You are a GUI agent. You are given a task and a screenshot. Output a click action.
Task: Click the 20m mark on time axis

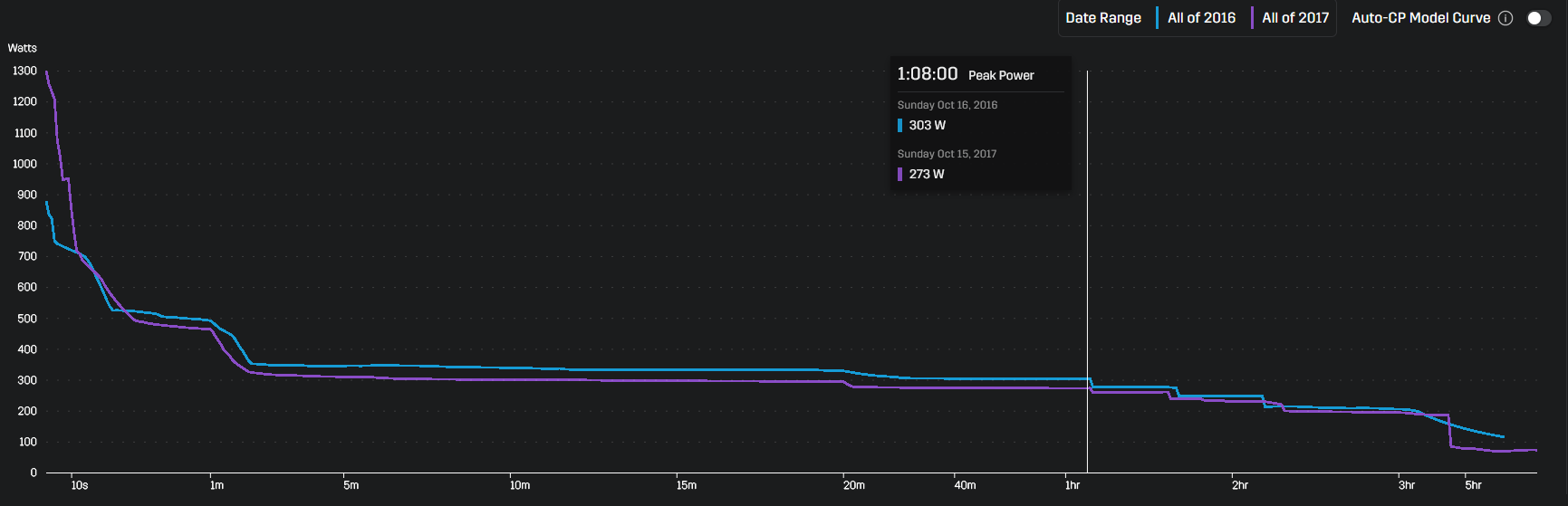click(853, 486)
